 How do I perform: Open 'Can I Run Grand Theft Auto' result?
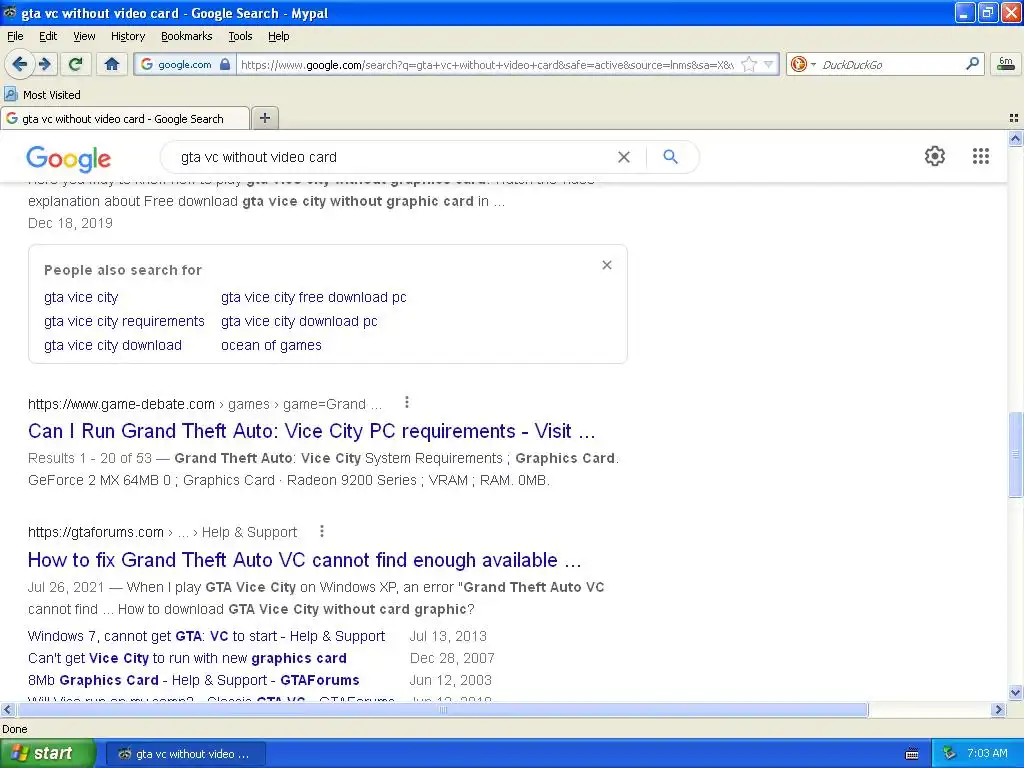312,431
